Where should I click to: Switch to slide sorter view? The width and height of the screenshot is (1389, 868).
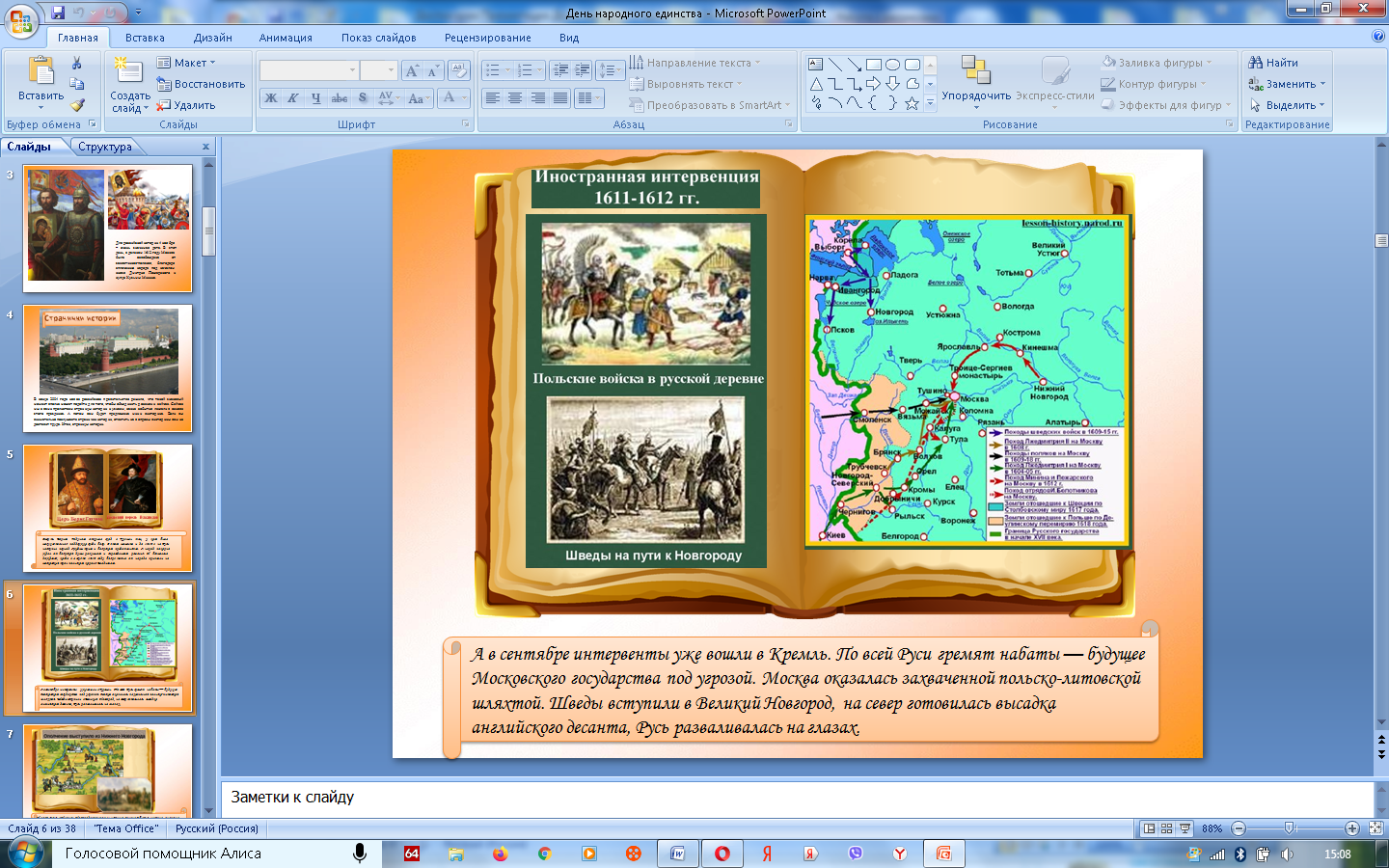point(1166,828)
